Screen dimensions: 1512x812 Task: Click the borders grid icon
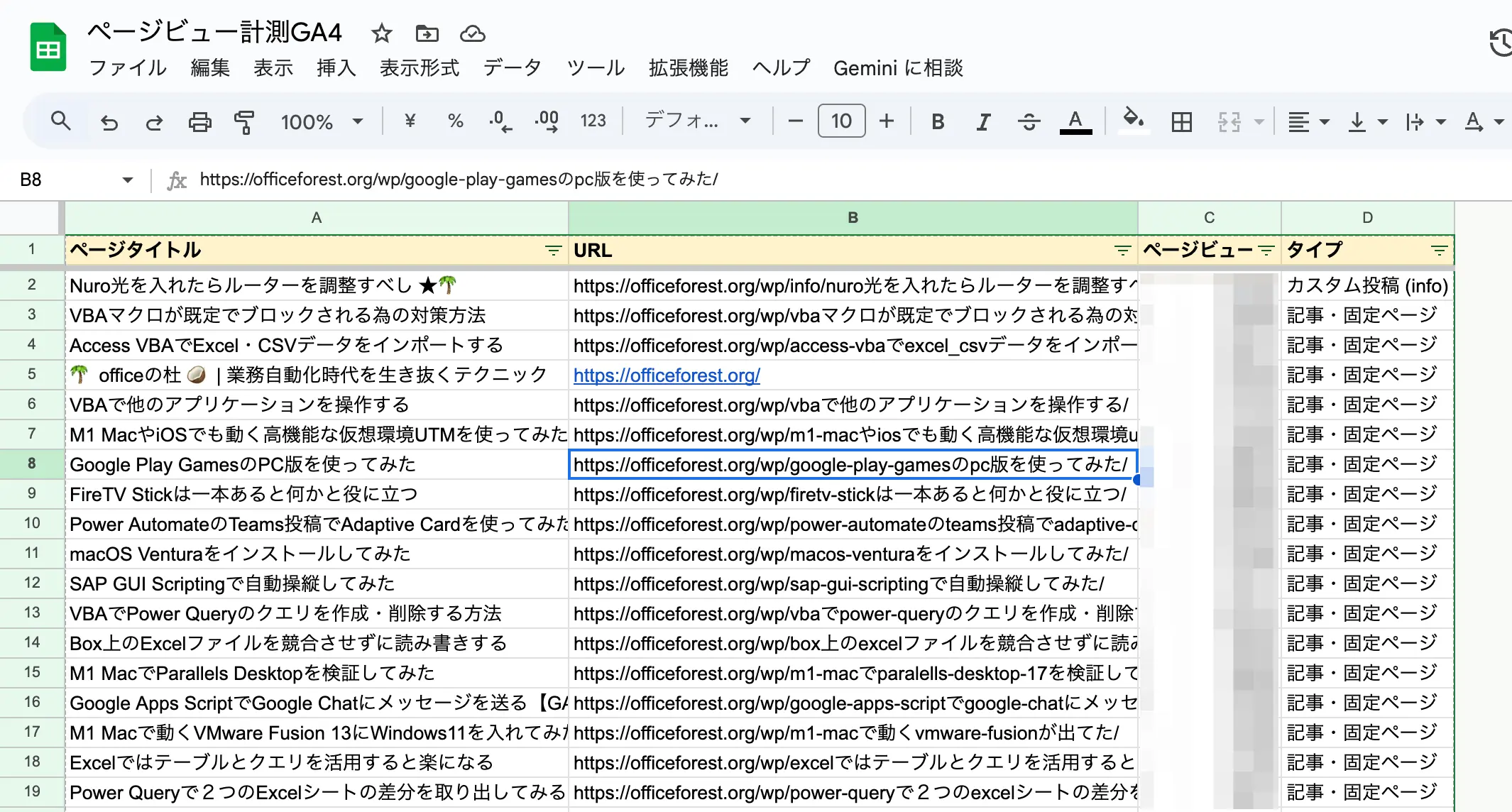click(1181, 122)
